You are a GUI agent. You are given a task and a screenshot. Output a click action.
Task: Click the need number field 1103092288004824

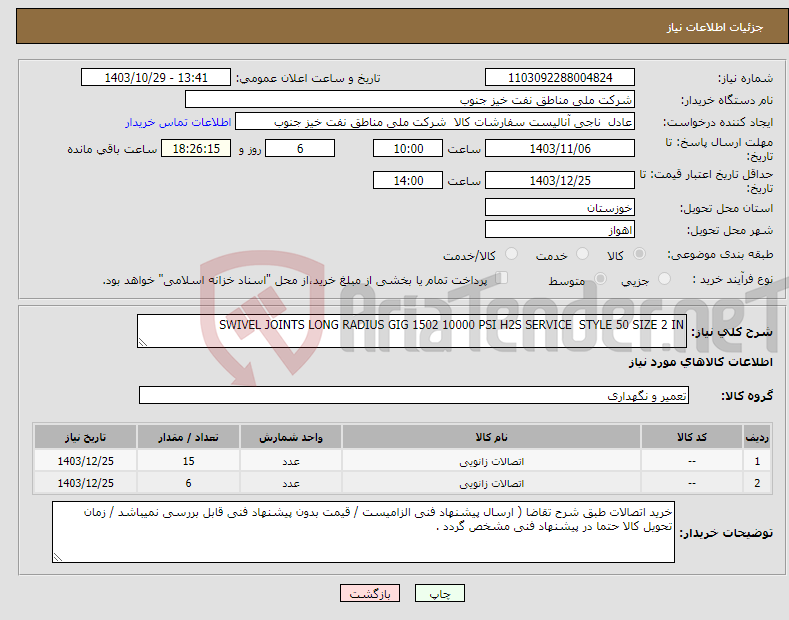(x=560, y=78)
